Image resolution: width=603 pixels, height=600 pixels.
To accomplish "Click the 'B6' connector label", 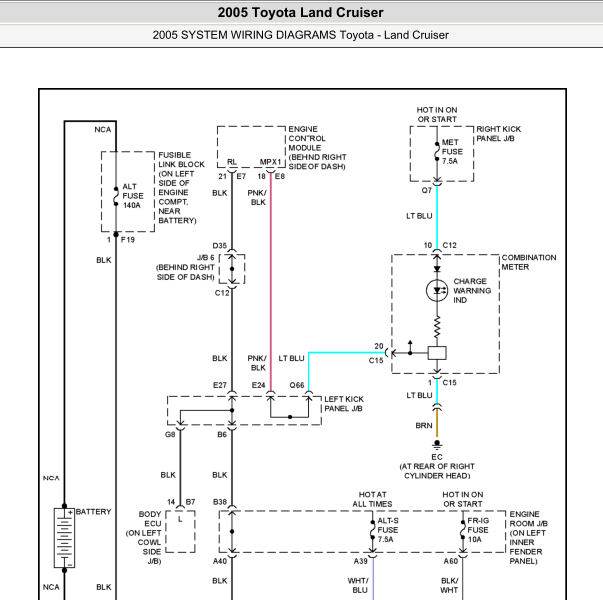I will [x=222, y=435].
